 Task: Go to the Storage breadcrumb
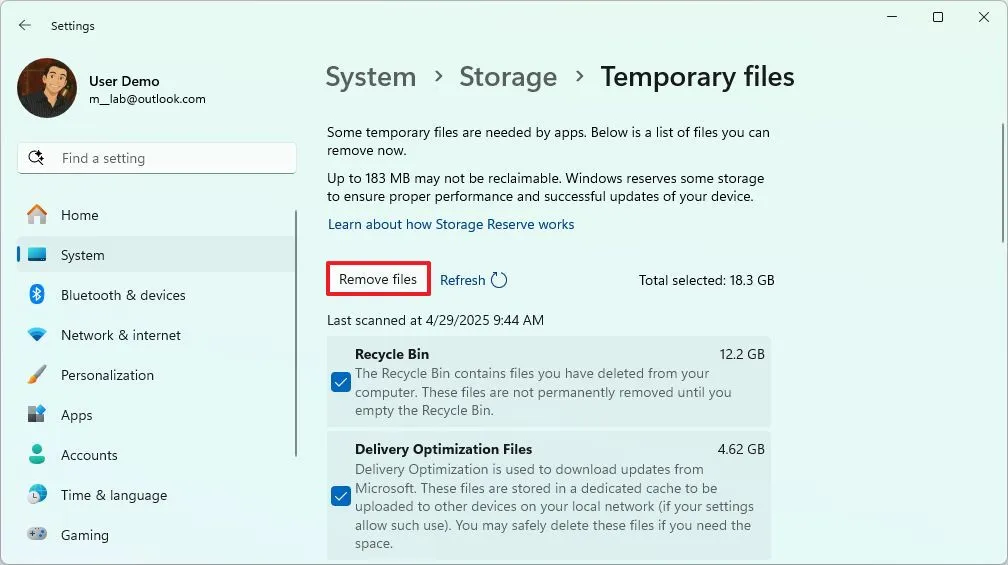coord(508,77)
